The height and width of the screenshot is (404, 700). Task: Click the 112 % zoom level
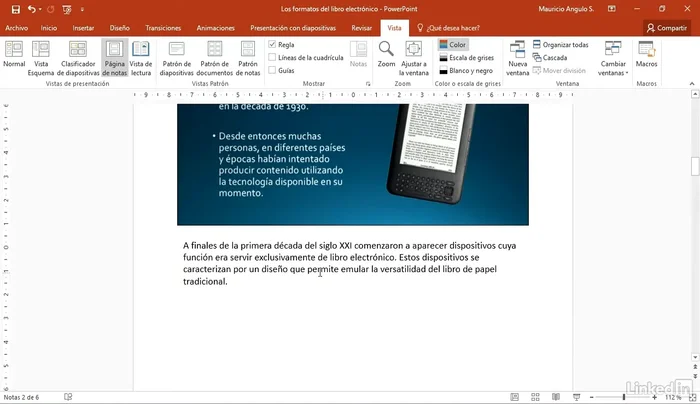point(673,397)
